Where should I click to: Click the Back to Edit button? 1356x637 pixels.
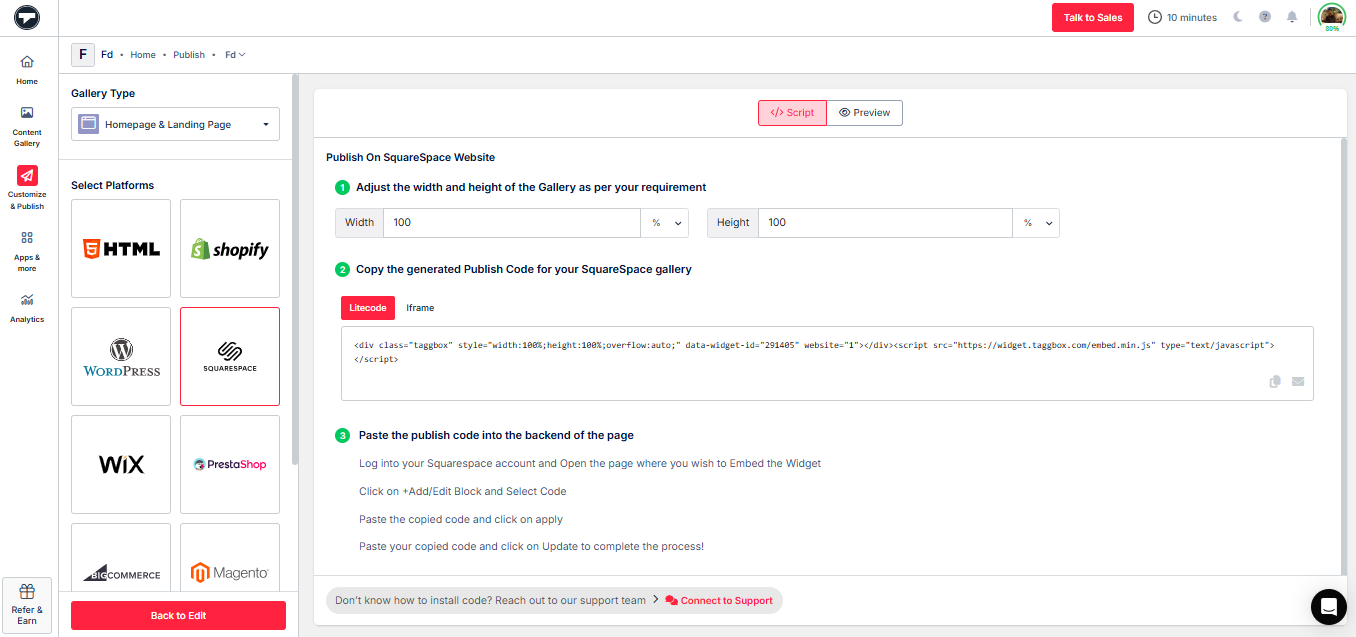(x=178, y=615)
